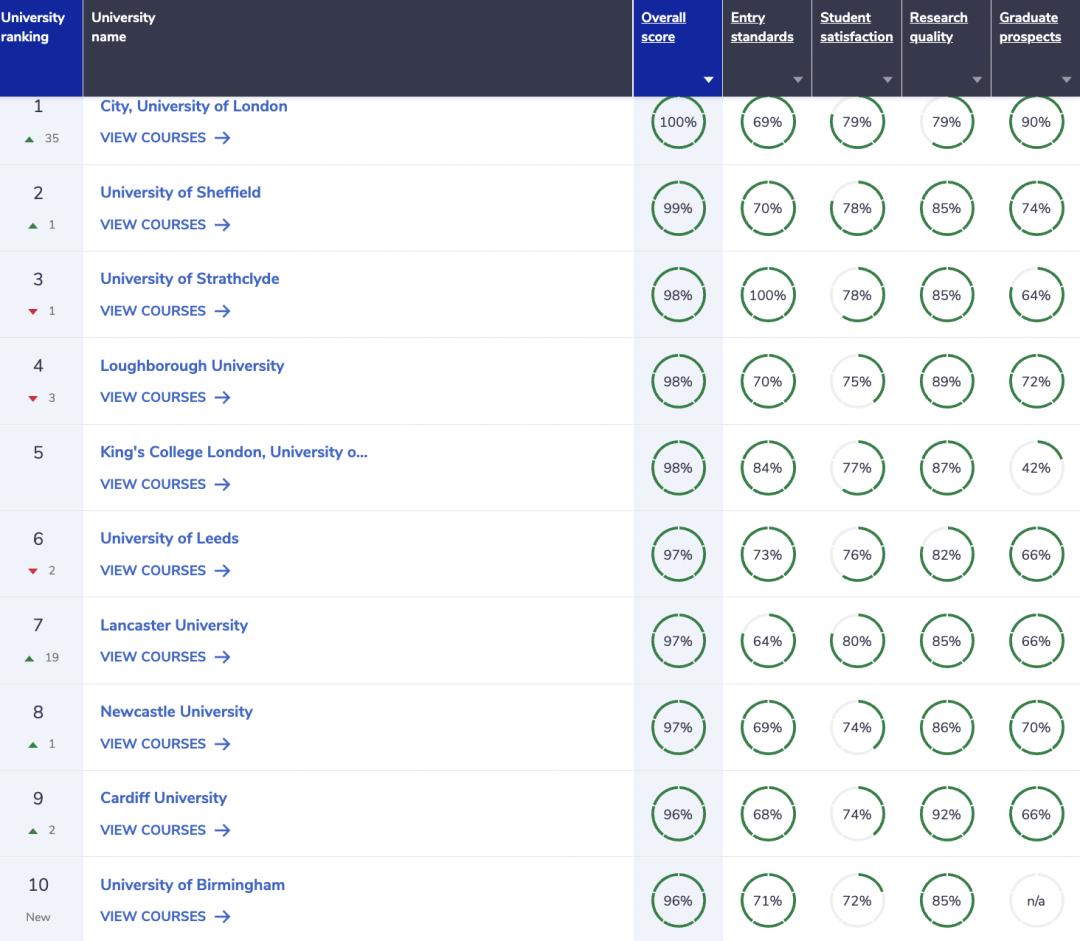Click the University ranking header cell

click(40, 47)
